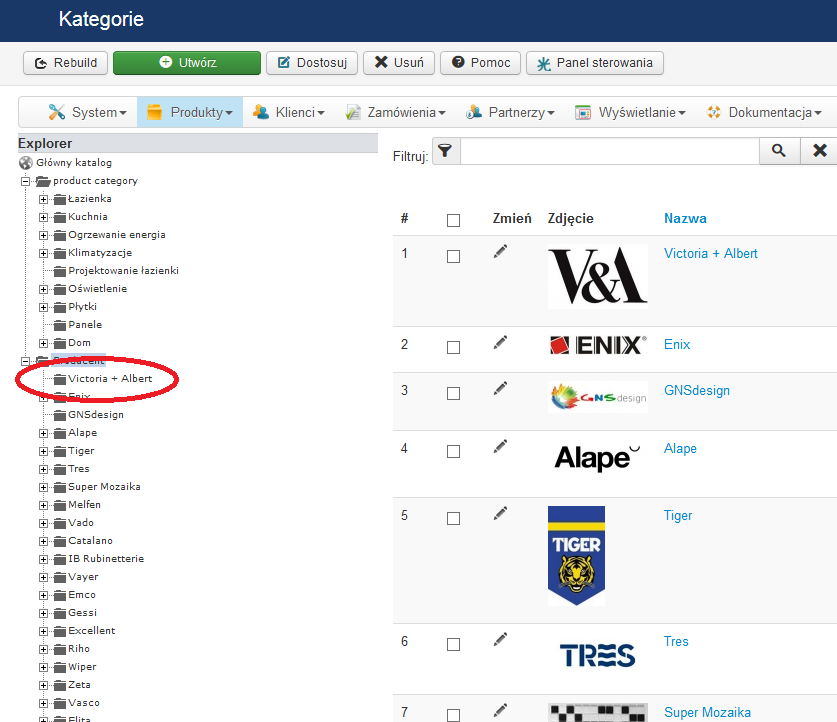This screenshot has height=722, width=837.
Task: Open the Dokumentacja menu
Action: coord(764,112)
